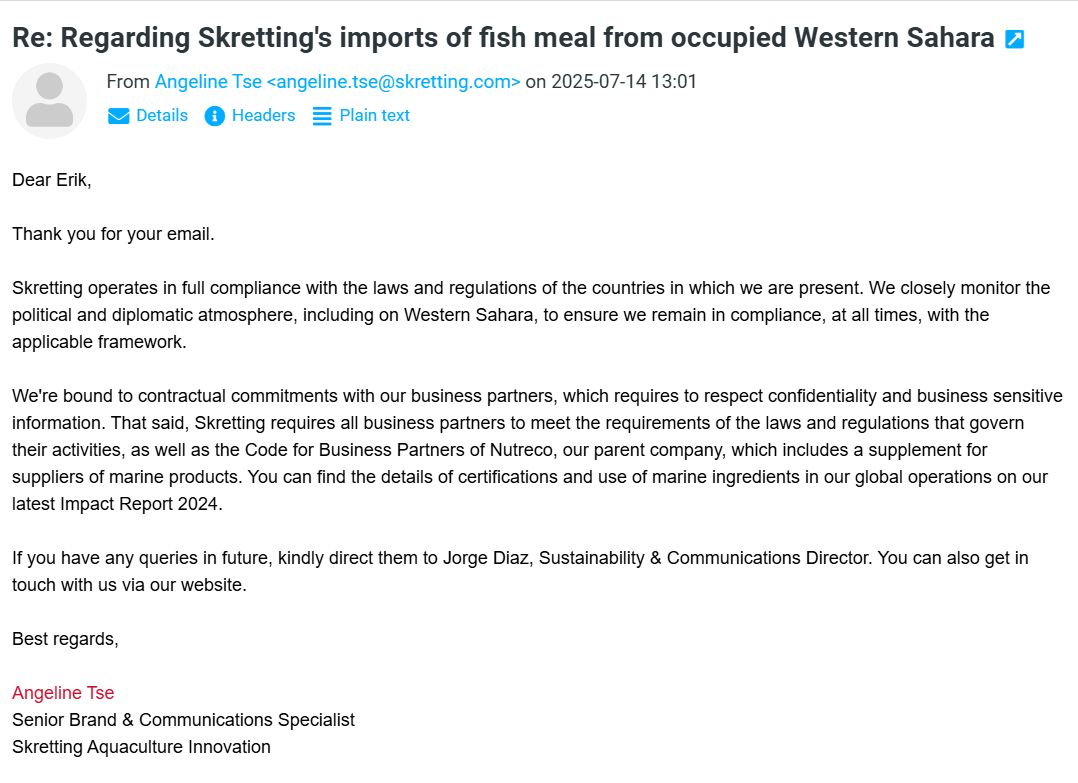Screen dimensions: 1078x783
Task: Click the "Best regards," closing line
Action: (65, 639)
